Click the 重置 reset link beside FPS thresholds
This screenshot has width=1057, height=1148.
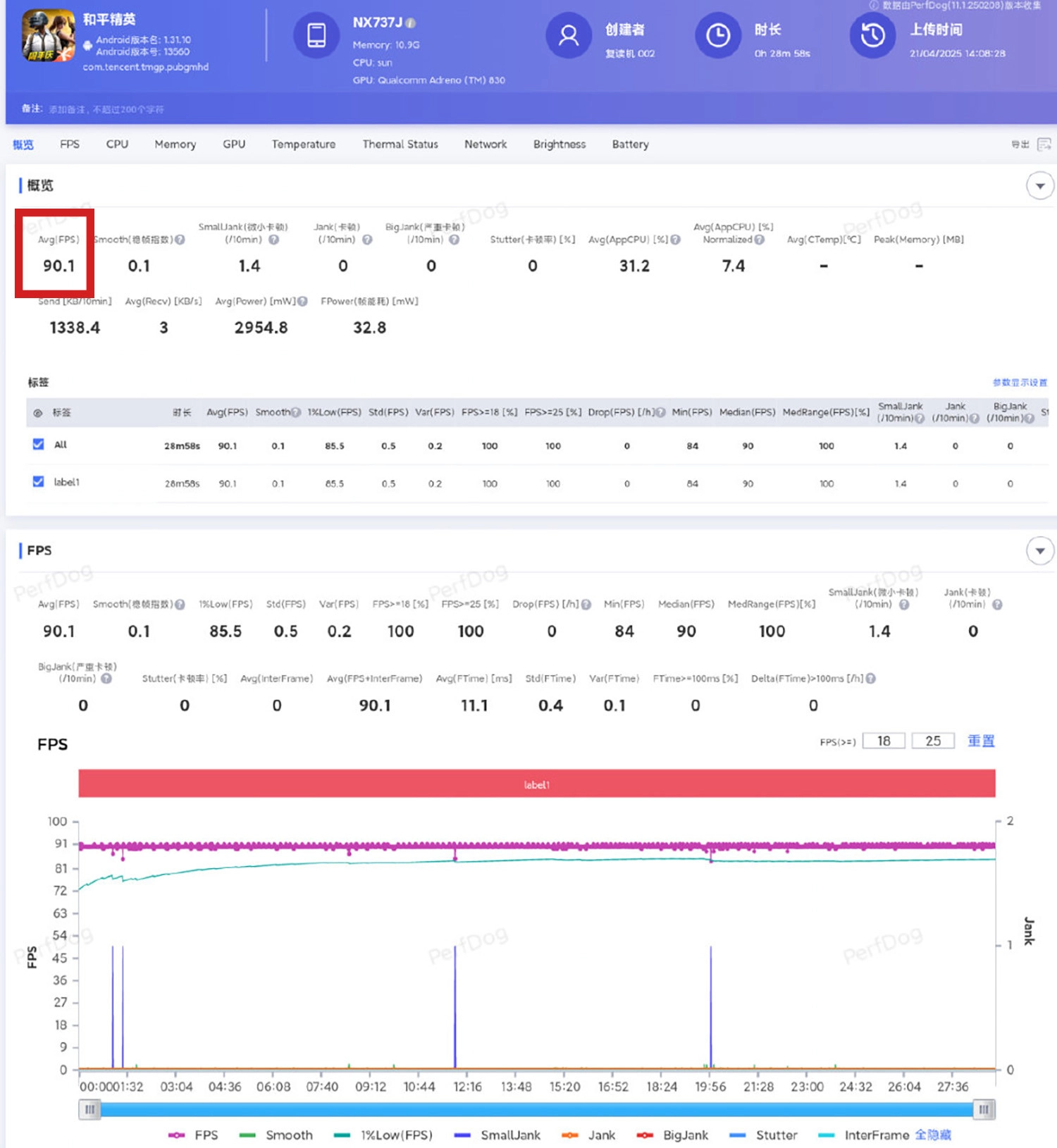tap(981, 741)
